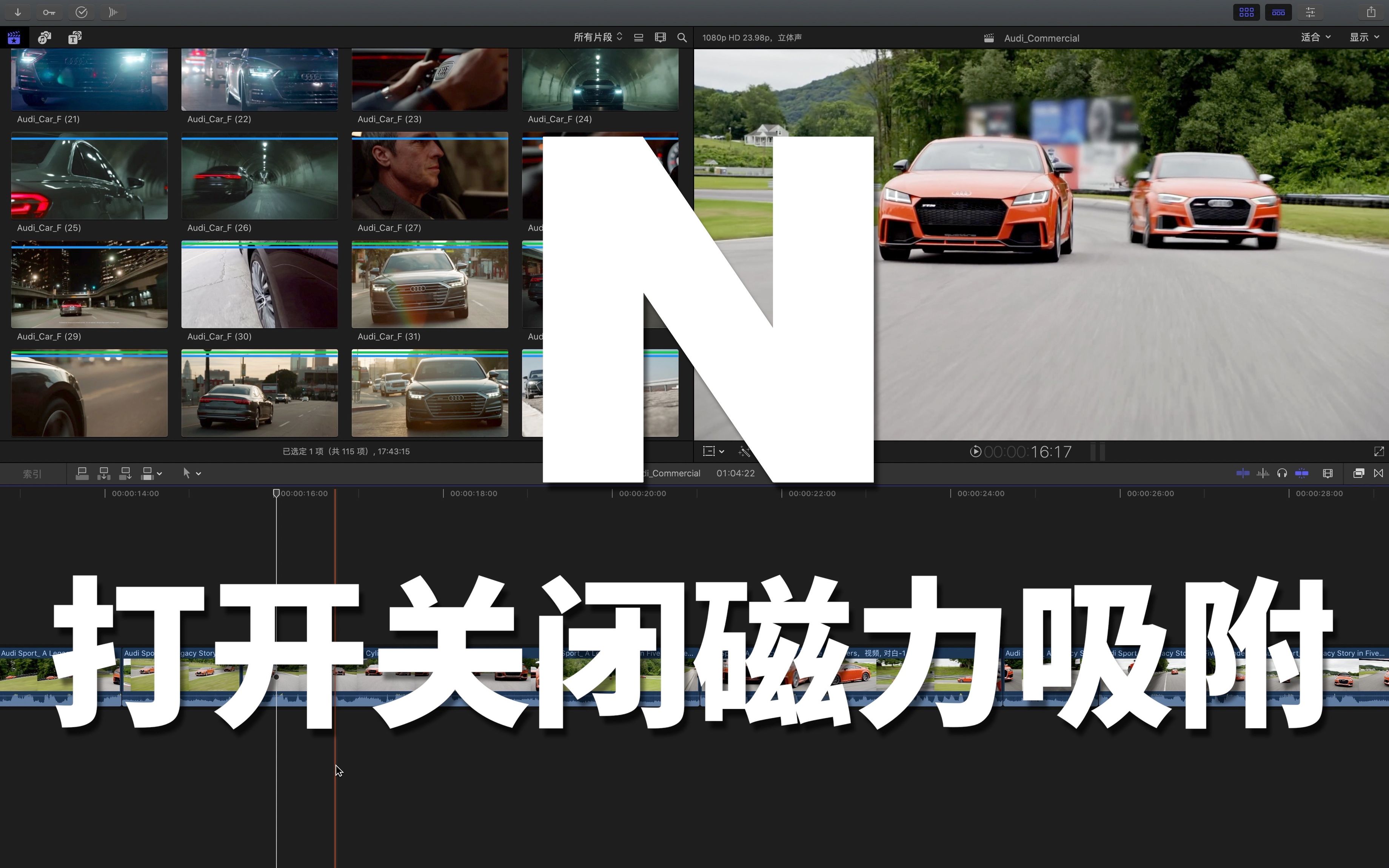The image size is (1389, 868).
Task: Toggle the timeline panel visibility
Action: pos(1278,12)
